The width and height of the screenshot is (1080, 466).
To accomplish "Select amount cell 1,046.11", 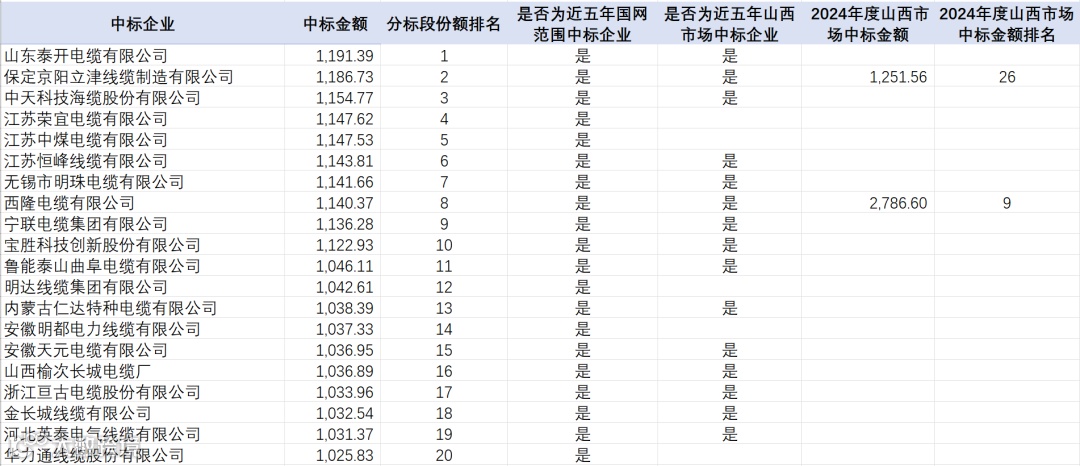I will 334,266.
